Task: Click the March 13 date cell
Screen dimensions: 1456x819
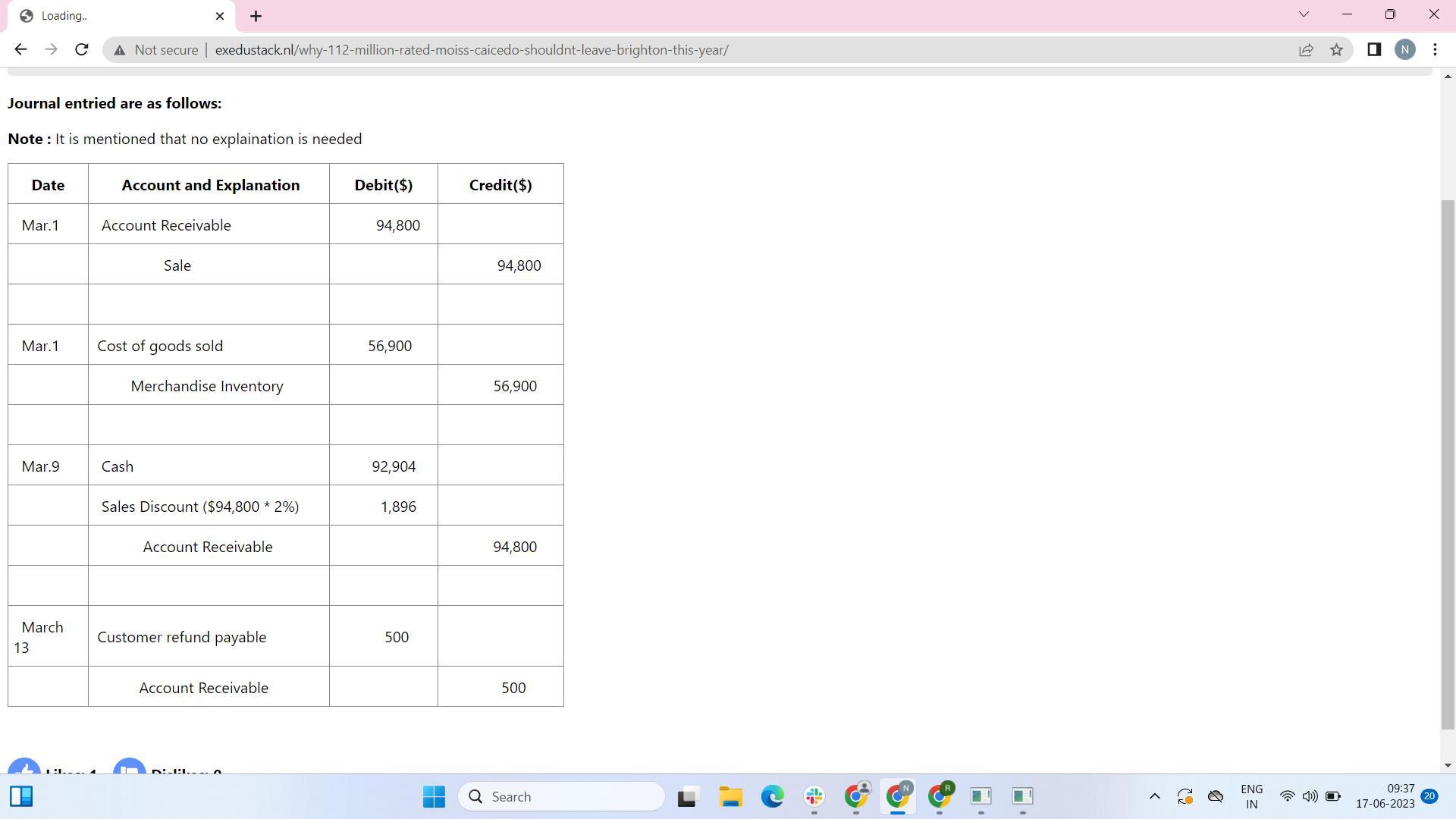Action: (x=48, y=636)
